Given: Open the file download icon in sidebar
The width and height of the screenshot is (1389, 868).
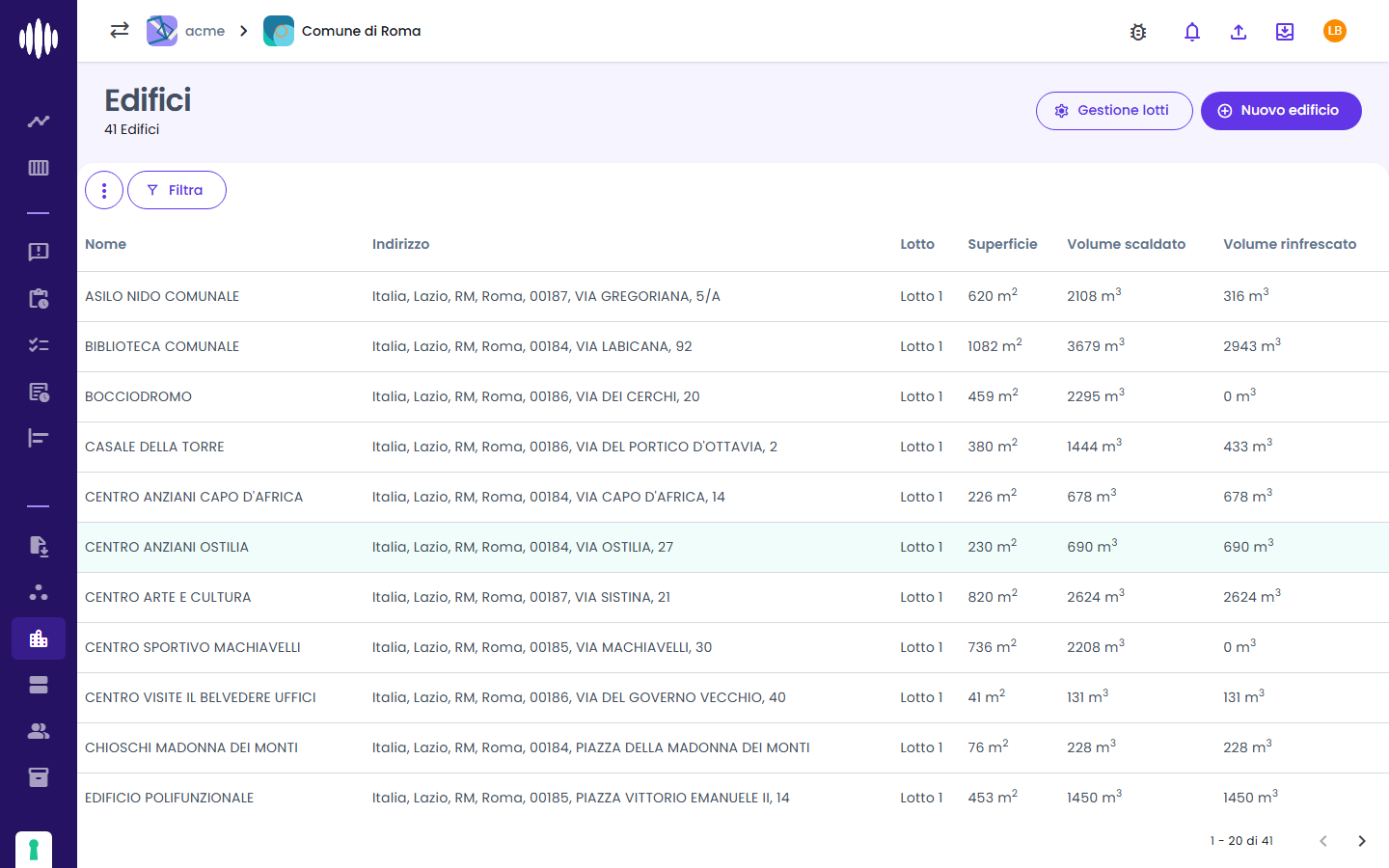Looking at the screenshot, I should pos(39,546).
